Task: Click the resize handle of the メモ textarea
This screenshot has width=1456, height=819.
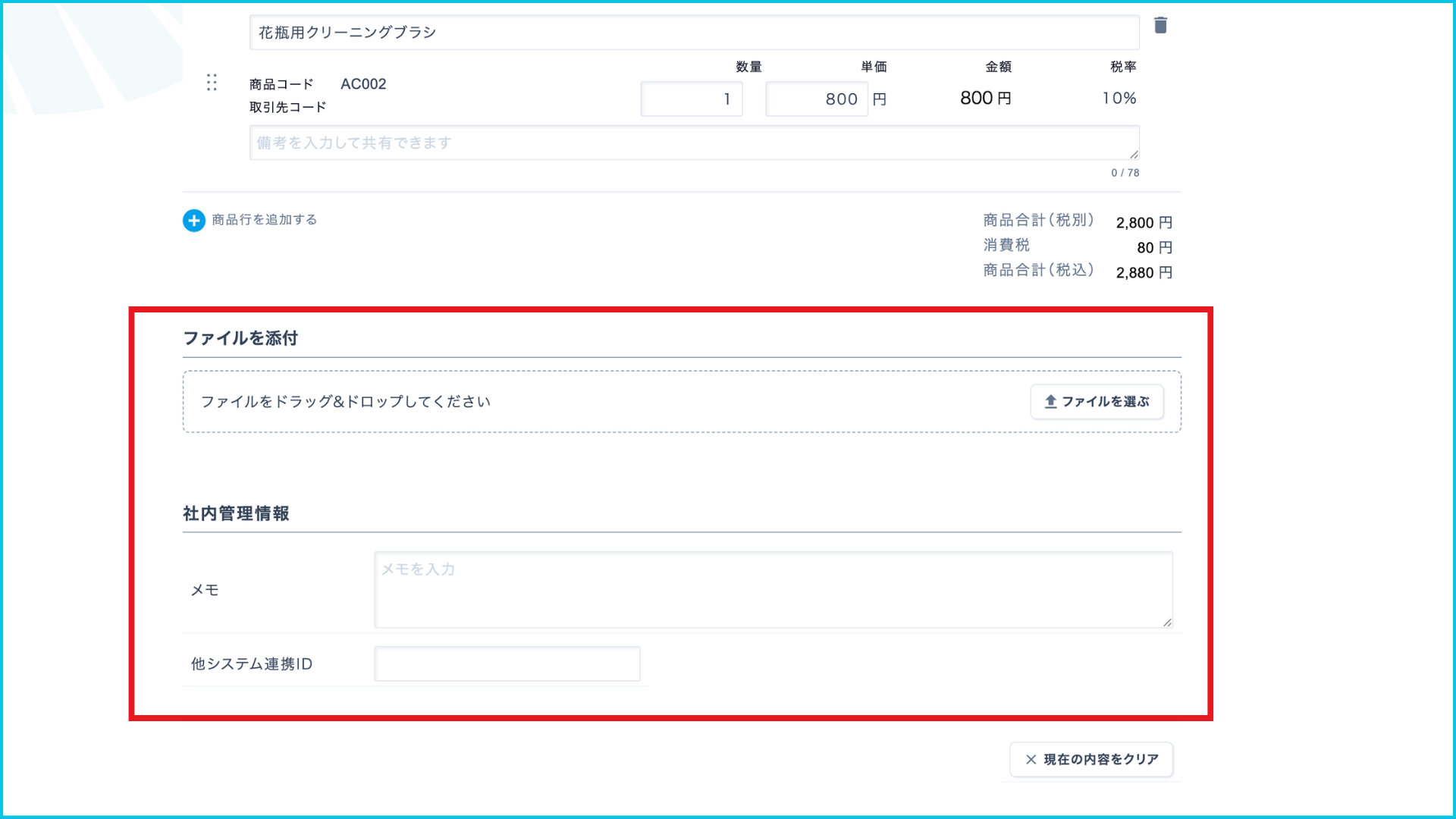Action: (x=1167, y=622)
